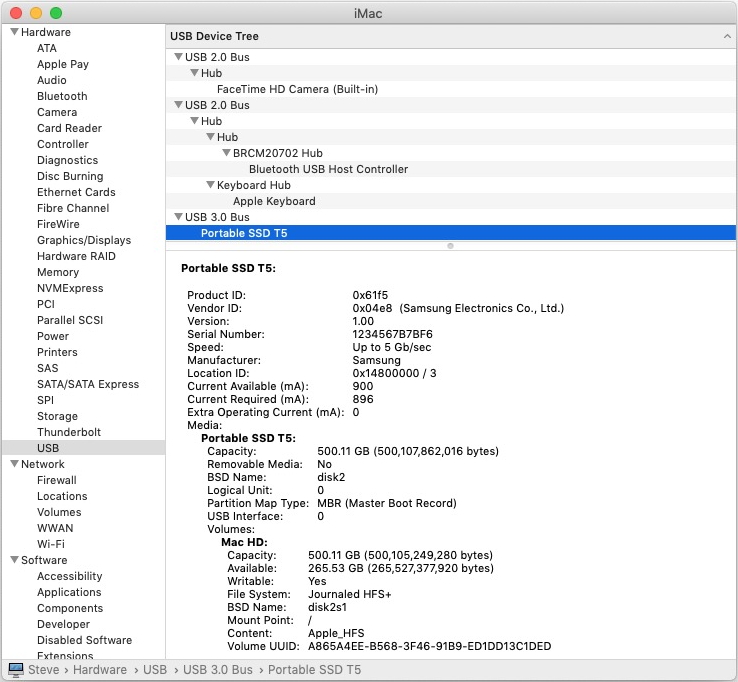Select Graphics/Displays in the sidebar

point(84,240)
